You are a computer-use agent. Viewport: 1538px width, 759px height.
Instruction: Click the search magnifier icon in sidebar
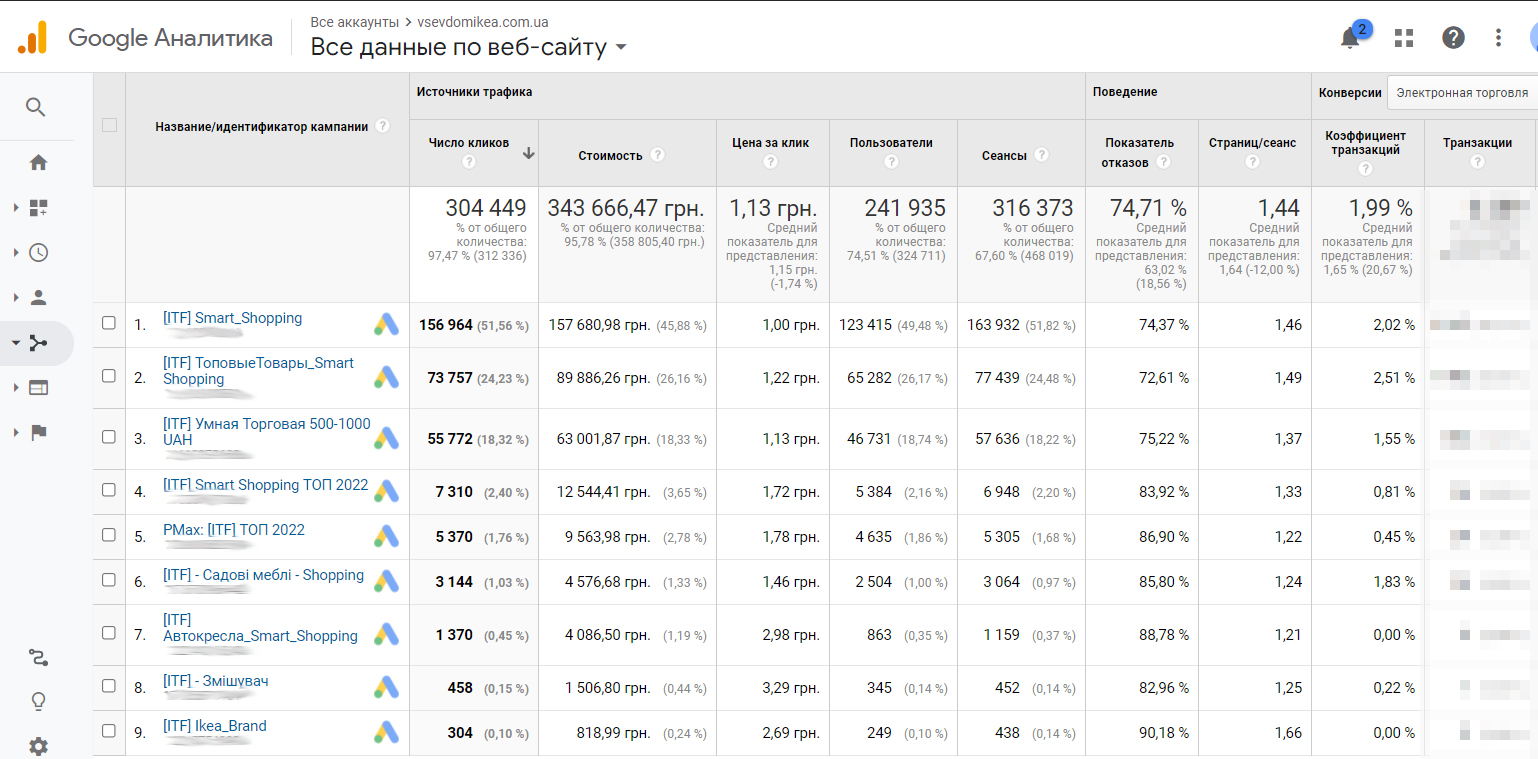click(x=36, y=107)
